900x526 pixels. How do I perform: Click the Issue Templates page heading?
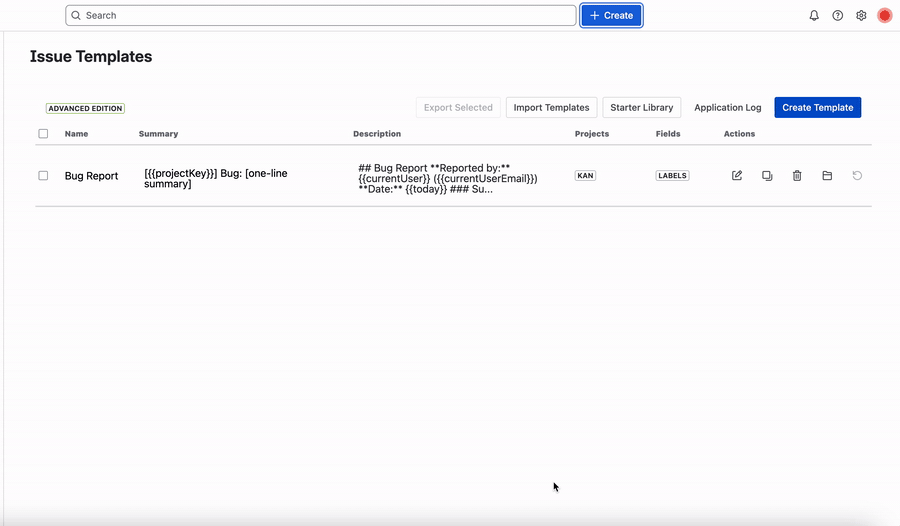(x=91, y=56)
